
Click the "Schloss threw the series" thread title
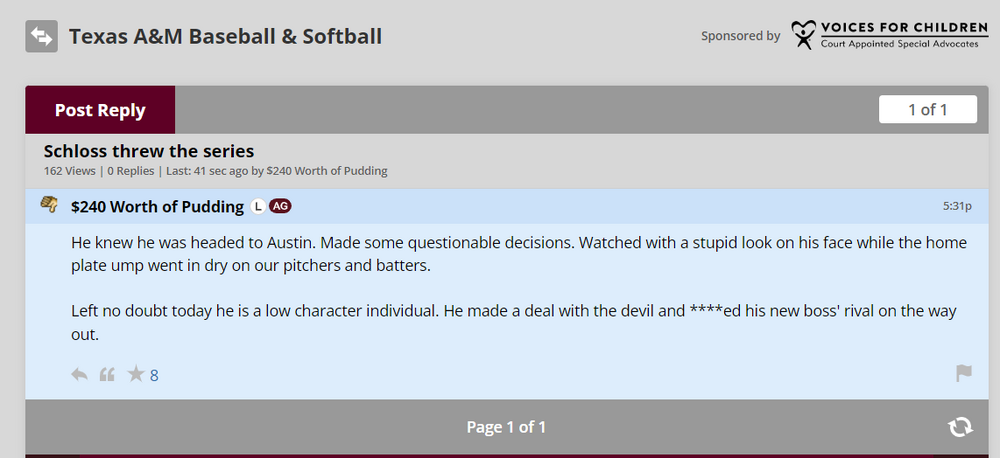coord(149,151)
